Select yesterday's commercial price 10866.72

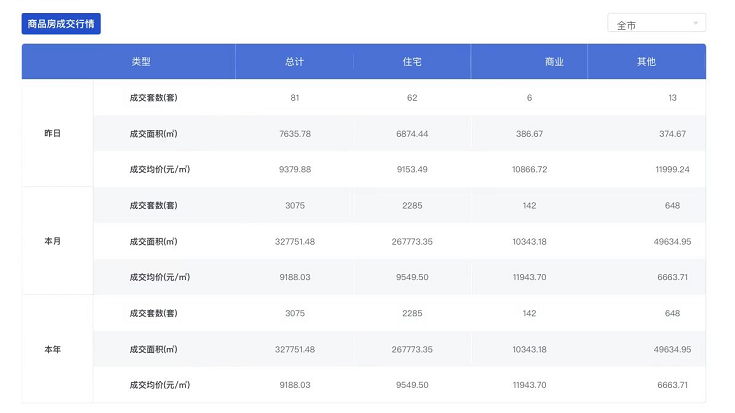click(x=529, y=169)
